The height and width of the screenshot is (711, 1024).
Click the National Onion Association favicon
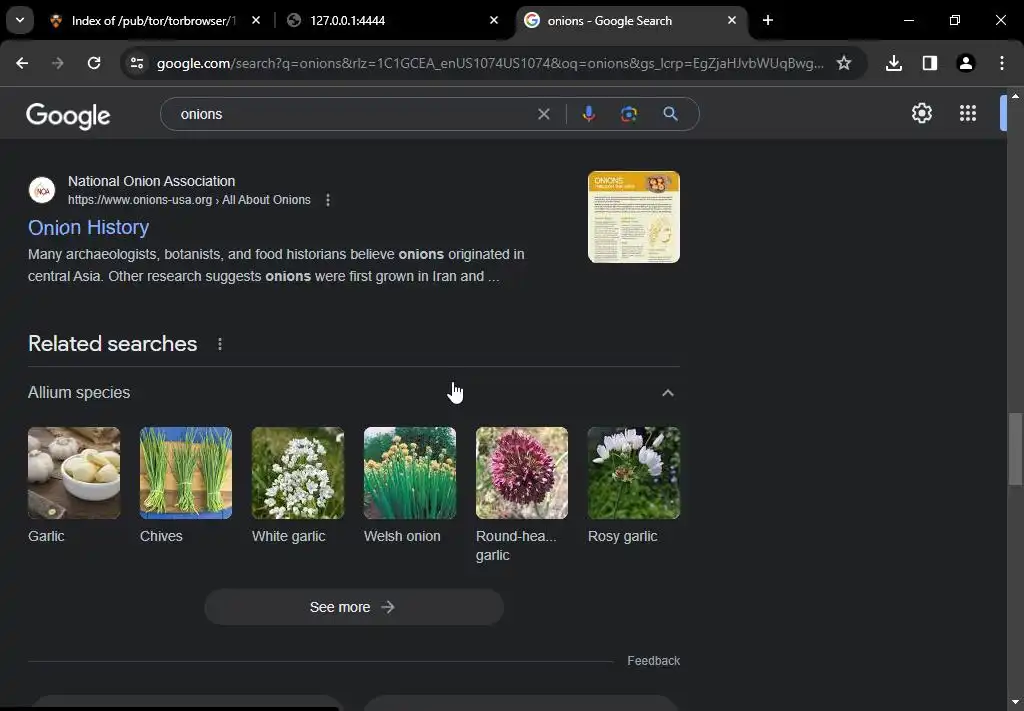pyautogui.click(x=42, y=190)
